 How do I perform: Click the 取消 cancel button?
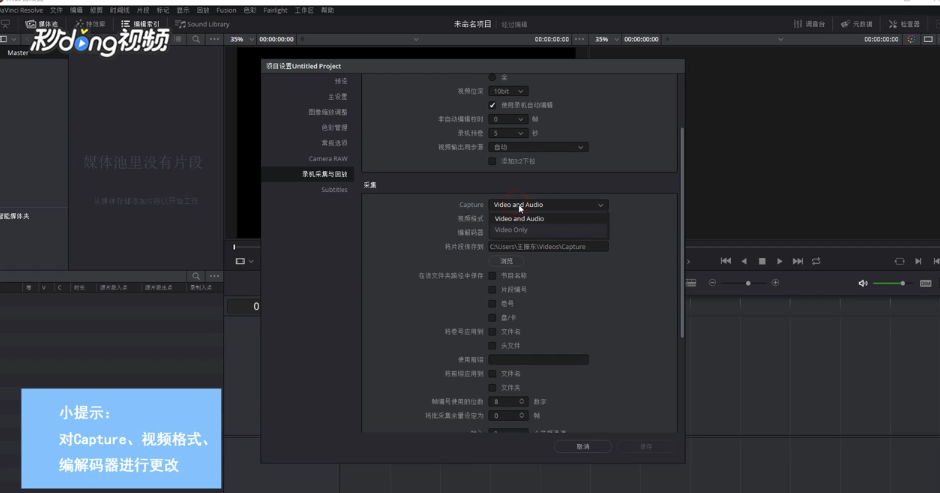(x=583, y=447)
